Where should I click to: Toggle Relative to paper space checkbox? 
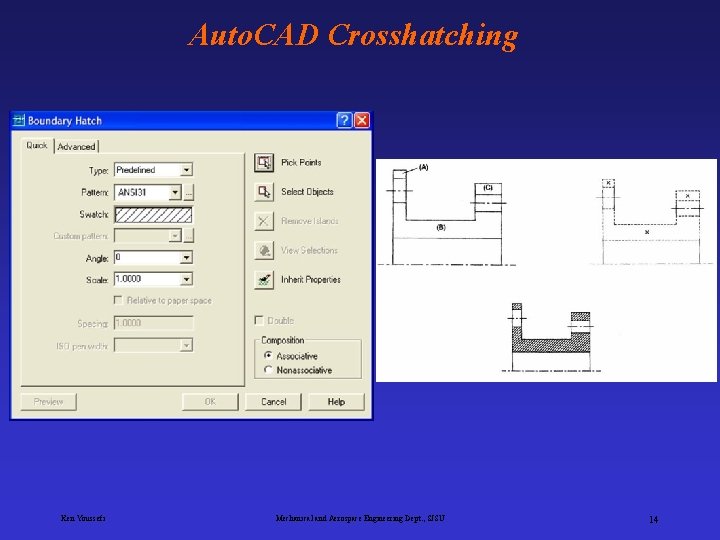118,300
